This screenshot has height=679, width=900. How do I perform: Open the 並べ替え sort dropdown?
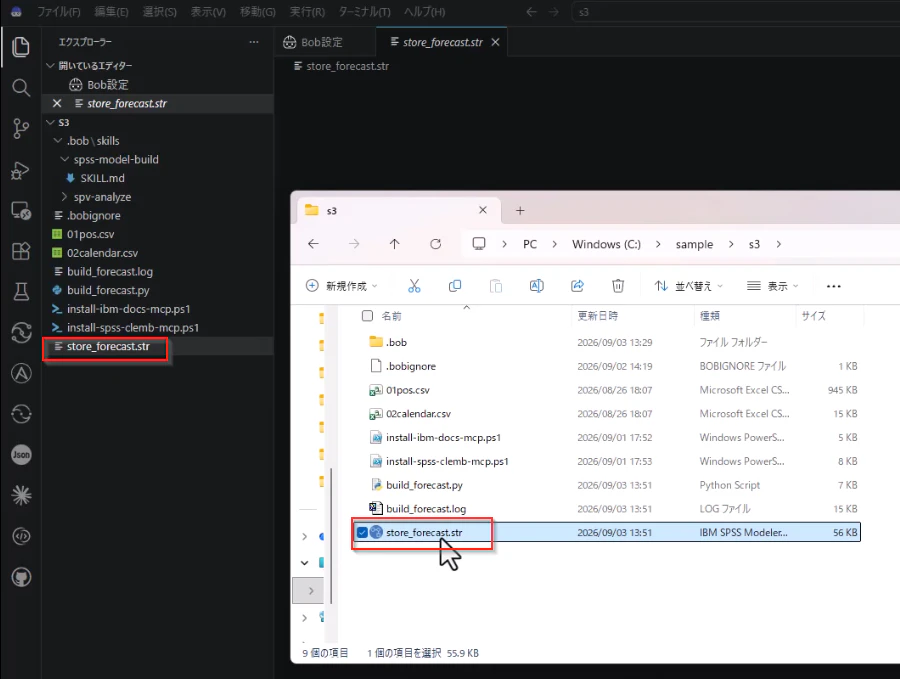tap(689, 286)
